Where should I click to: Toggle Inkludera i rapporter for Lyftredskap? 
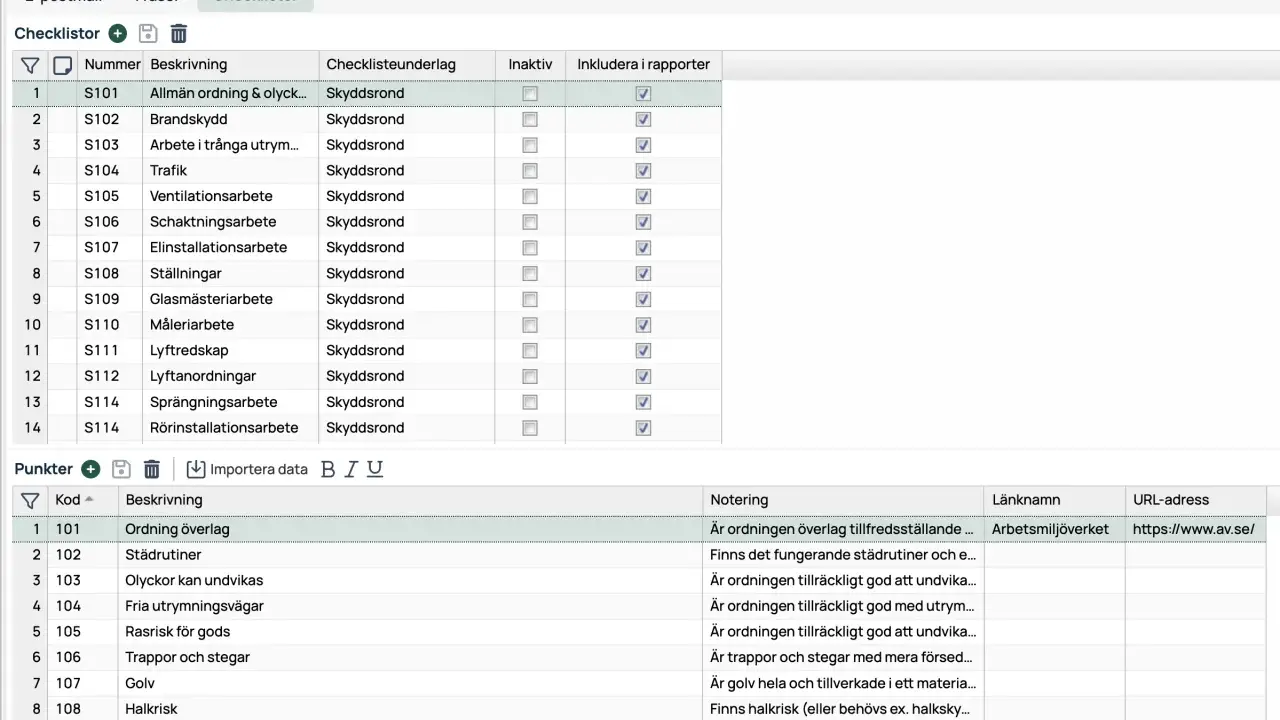pos(643,350)
